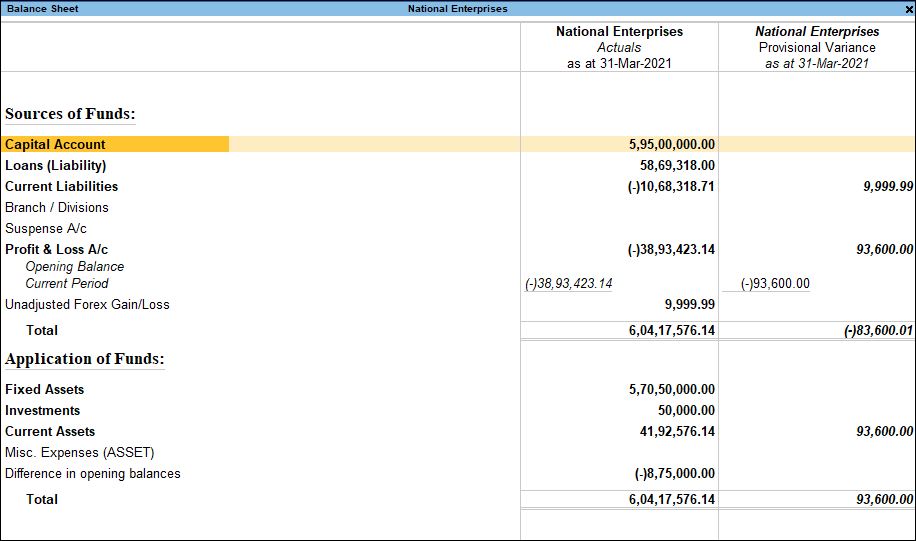
Task: Click Profit & Loss actuals bold (-)38,93,423.14
Action: point(671,249)
